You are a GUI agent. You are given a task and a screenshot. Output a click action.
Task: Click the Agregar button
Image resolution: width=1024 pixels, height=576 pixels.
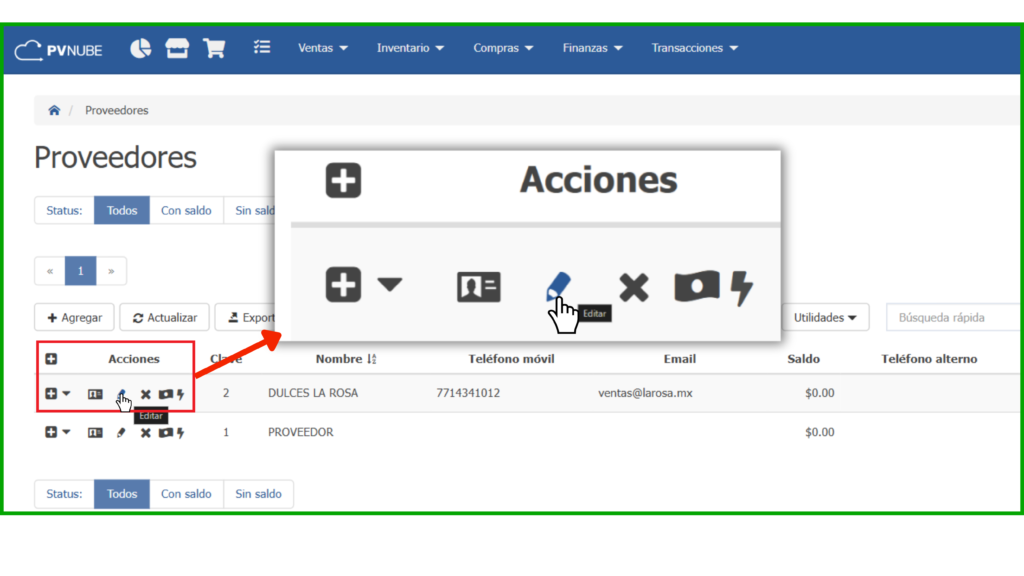pos(74,318)
